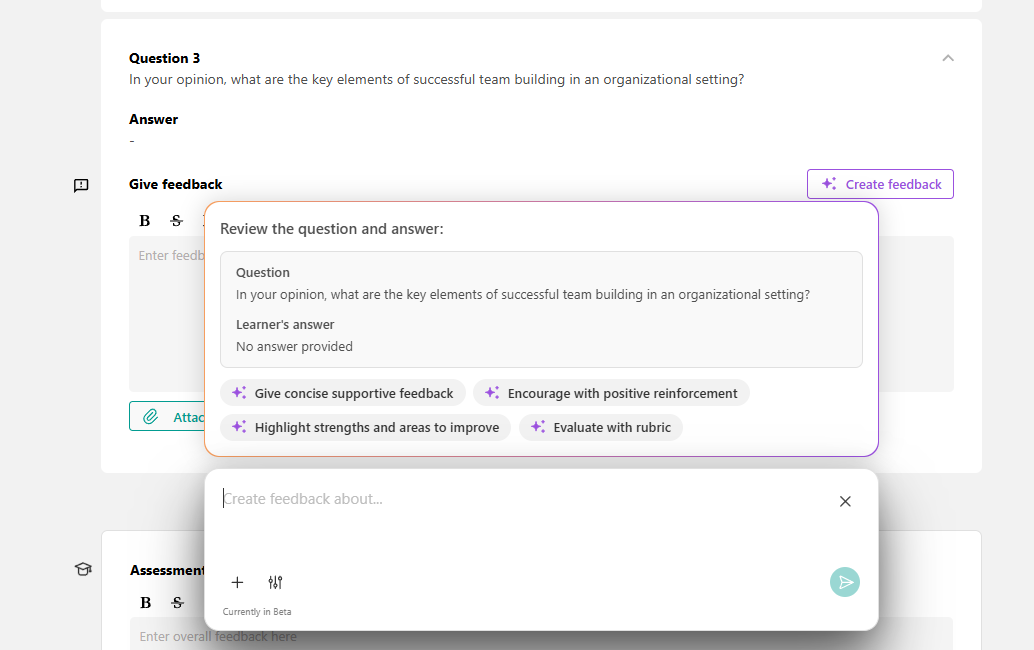
Task: Pick Highlight strengths and areas to improve
Action: pos(365,427)
